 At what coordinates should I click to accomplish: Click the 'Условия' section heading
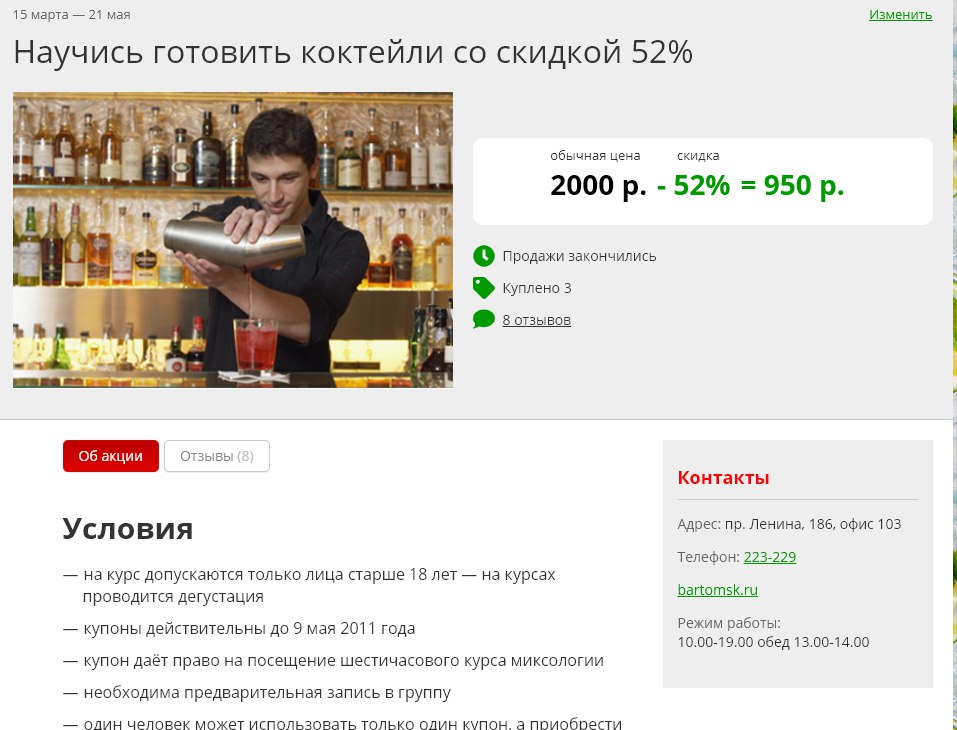[x=128, y=529]
